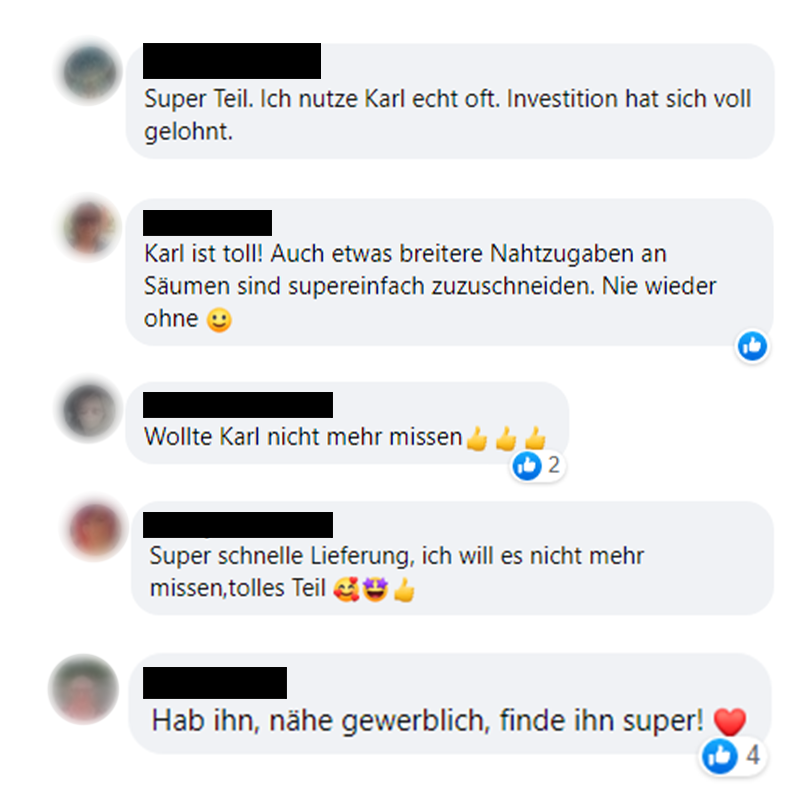This screenshot has height=800, width=800.
Task: Open avatar of 'Super schnelle Lieferung' commenter
Action: tap(95, 529)
